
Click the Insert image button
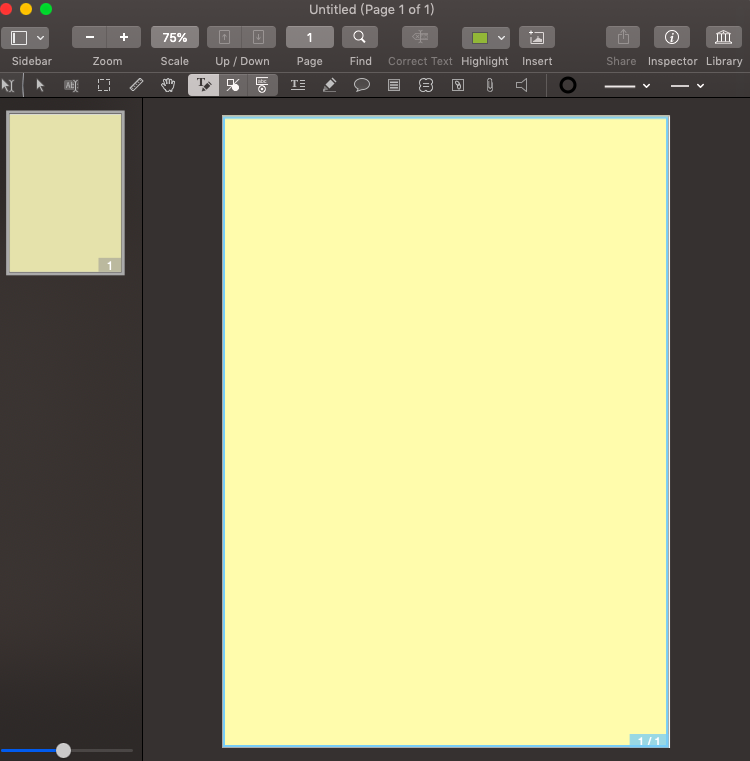(x=537, y=37)
